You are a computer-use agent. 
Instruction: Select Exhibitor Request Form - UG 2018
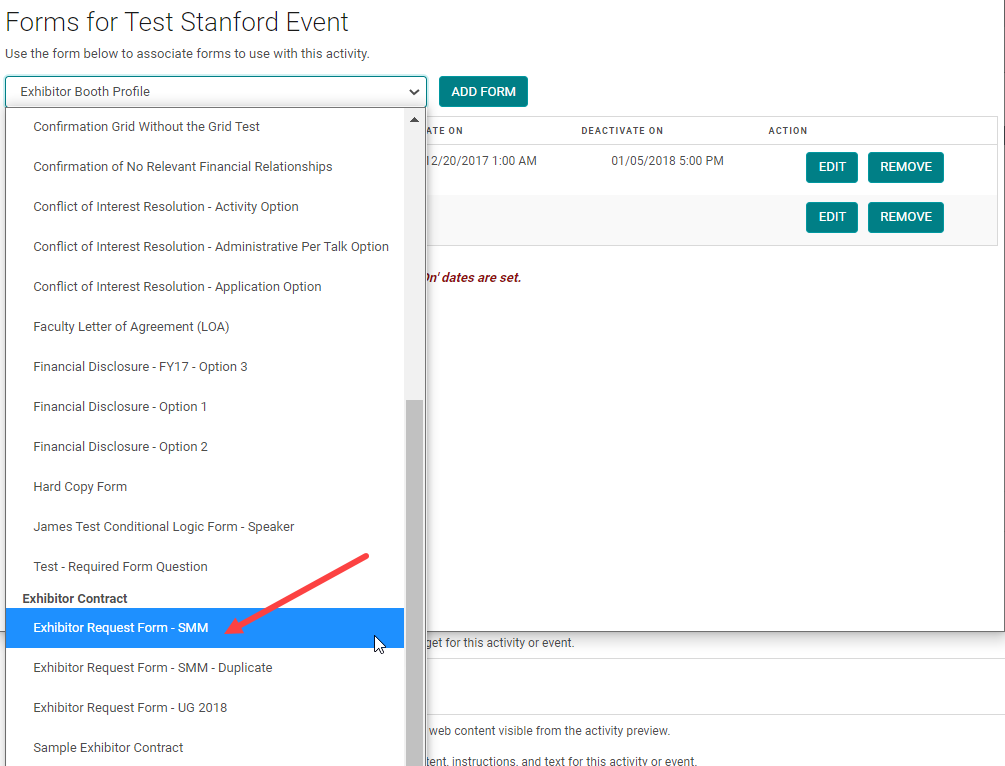click(x=130, y=708)
